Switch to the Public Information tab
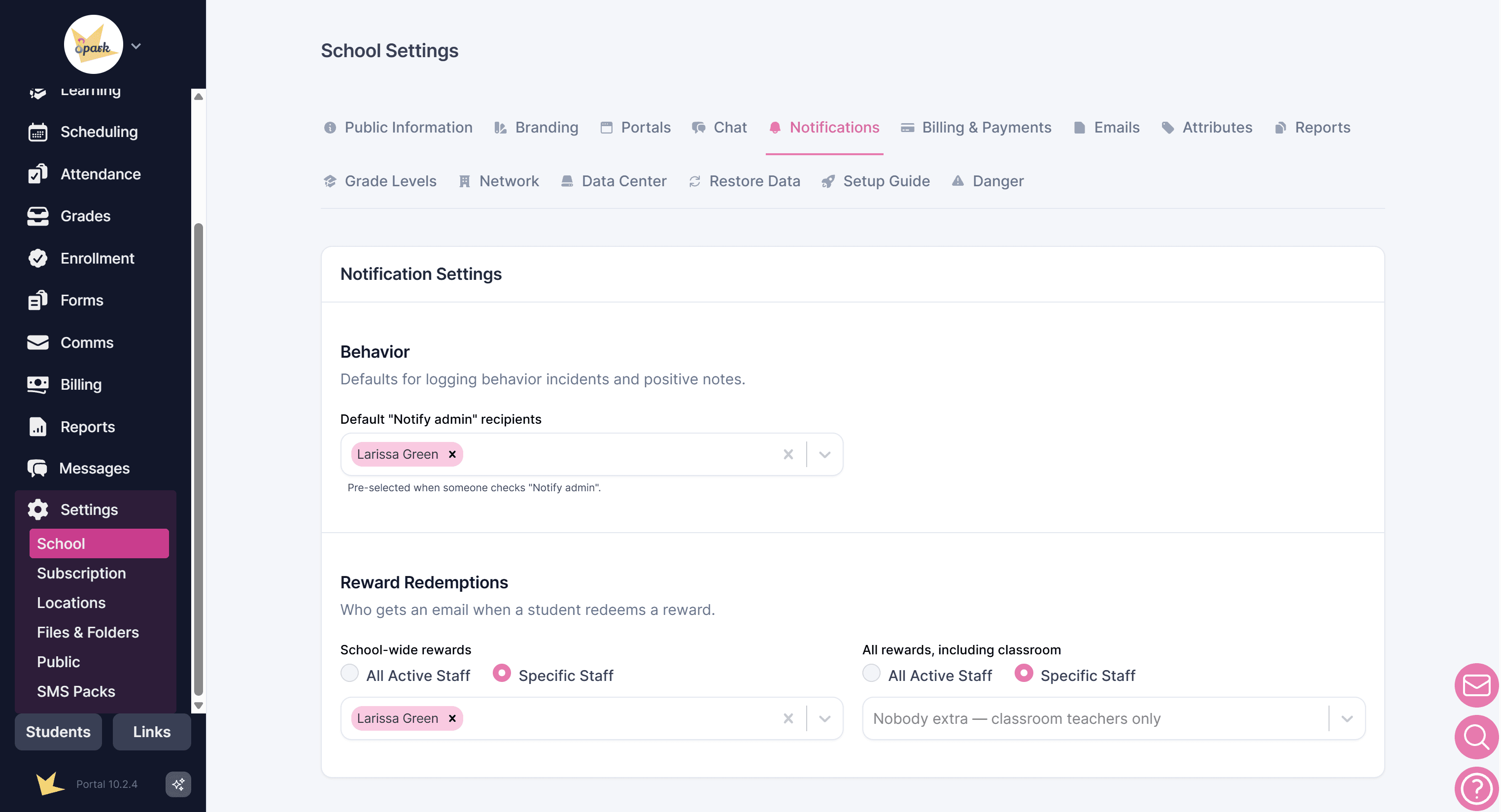Viewport: 1501px width, 812px height. click(x=398, y=128)
